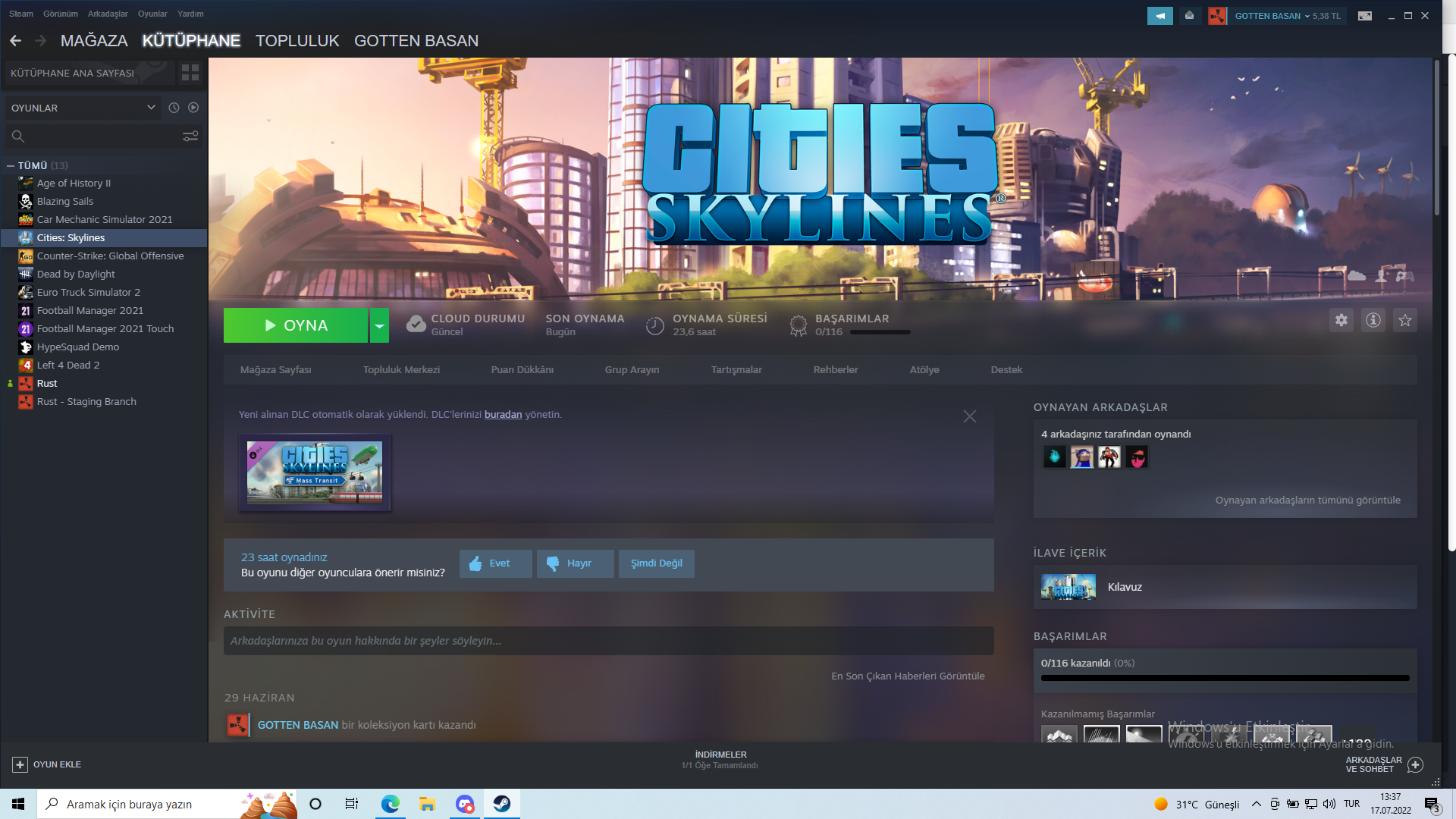Open game settings gear icon
Viewport: 1456px width, 819px height.
point(1341,320)
